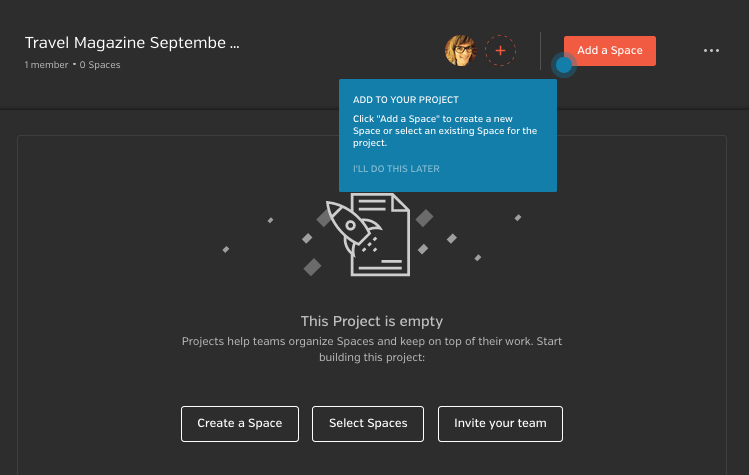Open the 1 member count label
Viewport: 749px width, 475px height.
46,65
